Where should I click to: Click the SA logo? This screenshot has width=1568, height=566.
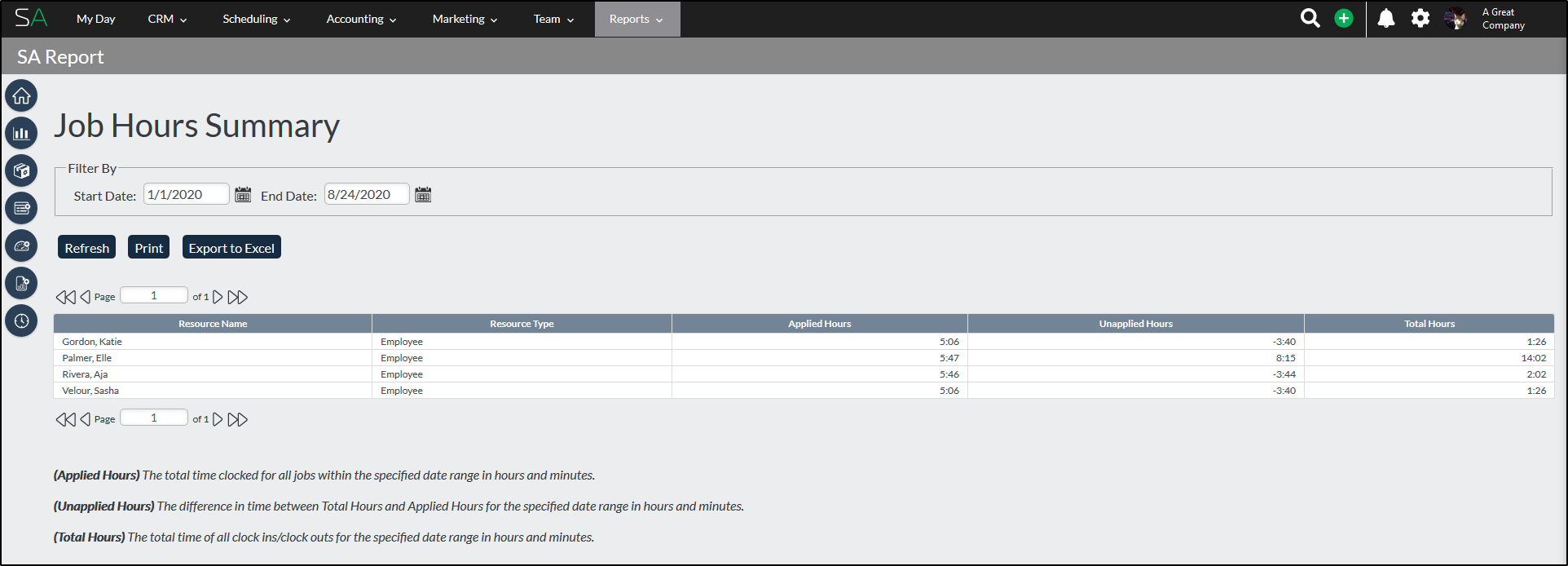[31, 18]
